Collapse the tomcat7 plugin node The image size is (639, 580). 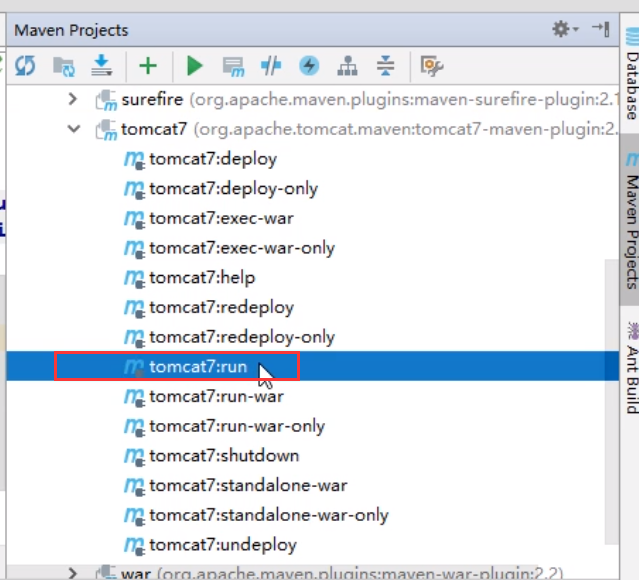[x=74, y=129]
